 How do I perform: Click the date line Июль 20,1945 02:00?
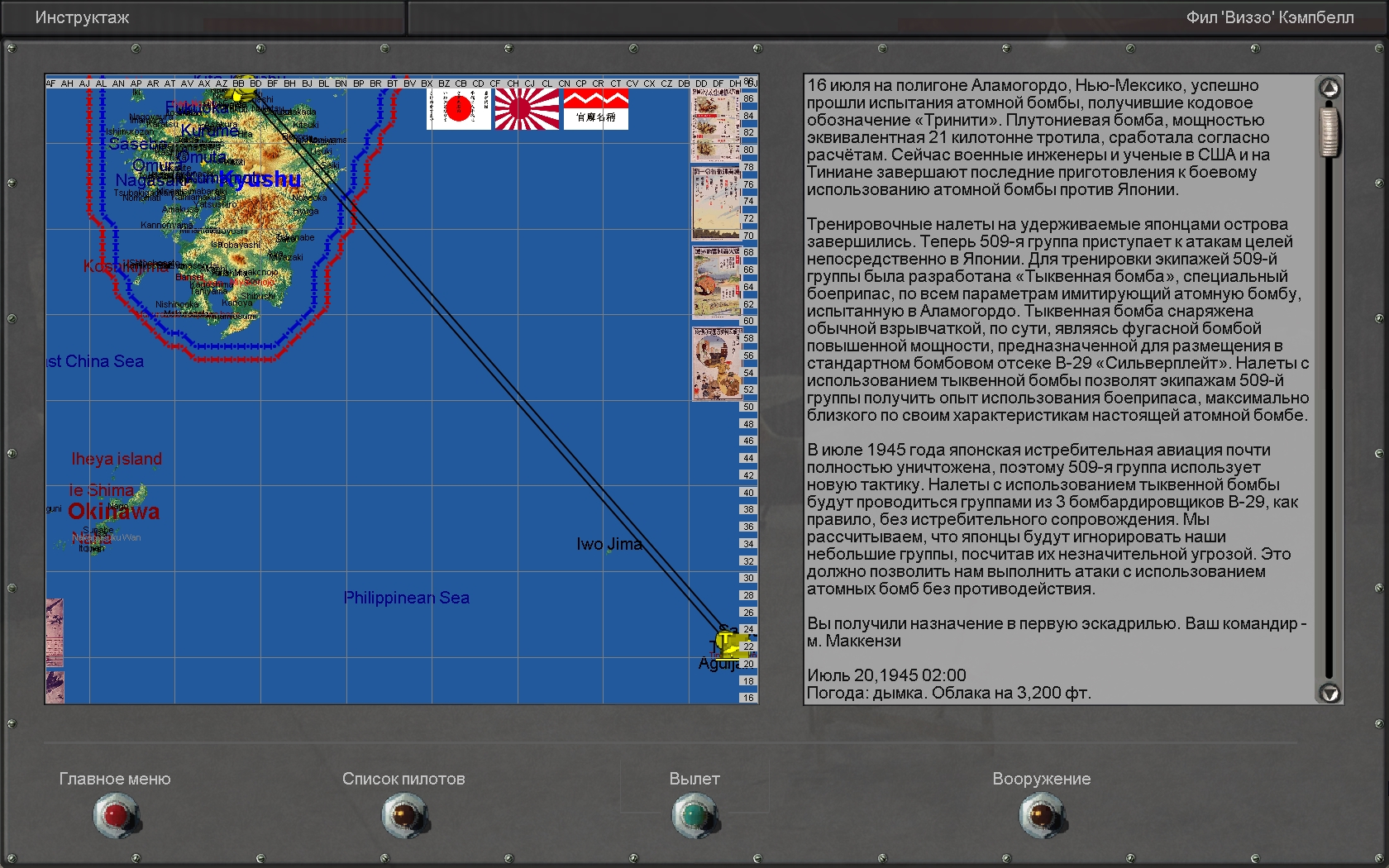pos(886,675)
